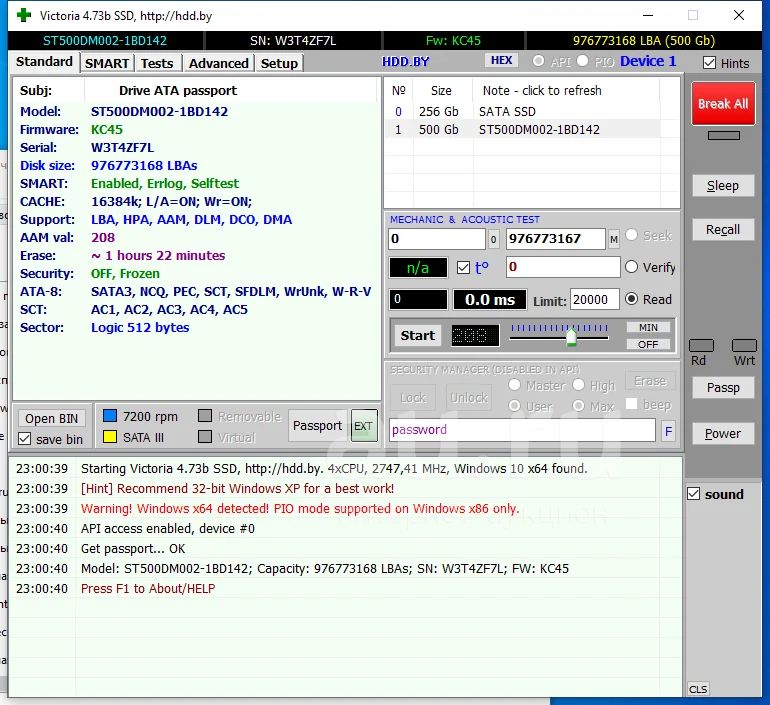Image resolution: width=770 pixels, height=705 pixels.
Task: Start the mechanic and acoustic test
Action: (417, 335)
